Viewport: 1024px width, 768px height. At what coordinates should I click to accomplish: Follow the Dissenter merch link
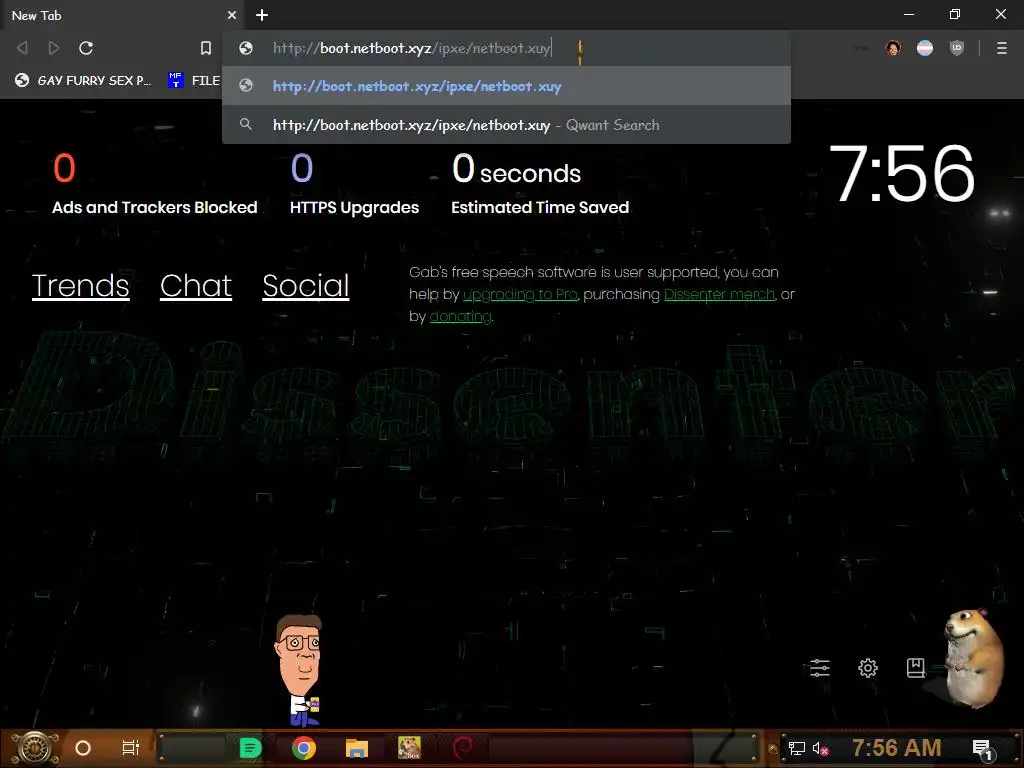point(719,295)
